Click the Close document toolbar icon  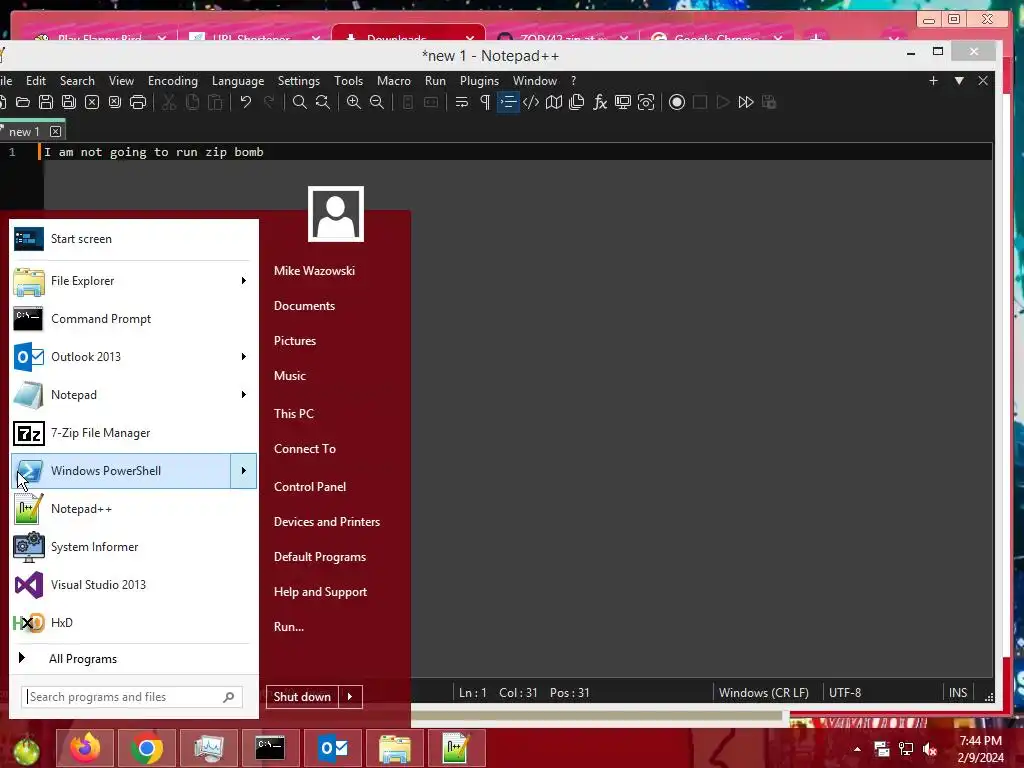point(92,102)
